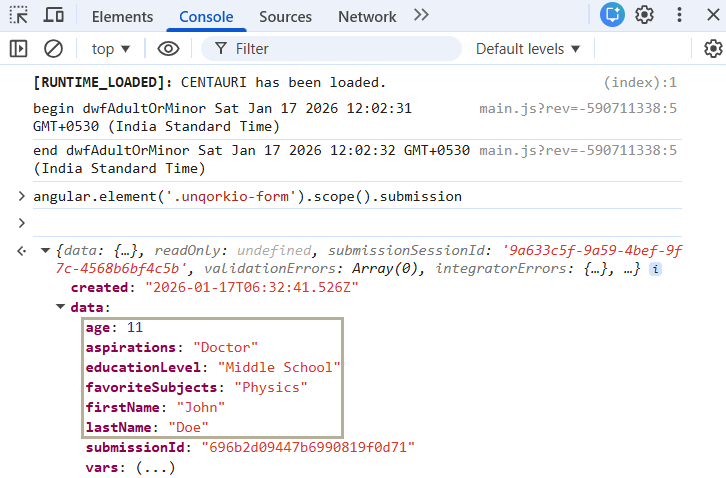The height and width of the screenshot is (478, 726).
Task: Open the three-dot customize menu
Action: point(679,15)
